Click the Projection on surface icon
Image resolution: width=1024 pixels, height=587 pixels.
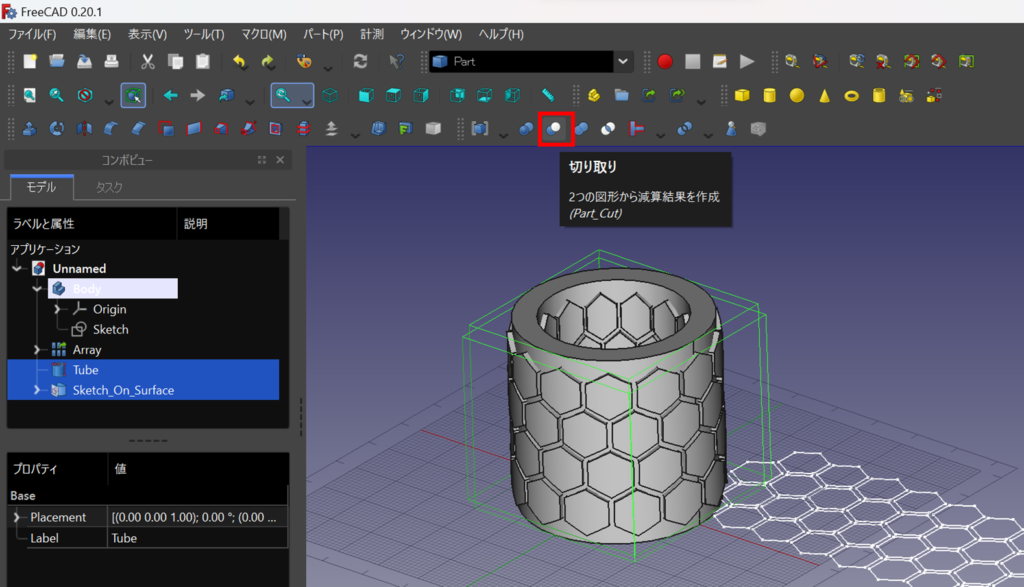406,129
